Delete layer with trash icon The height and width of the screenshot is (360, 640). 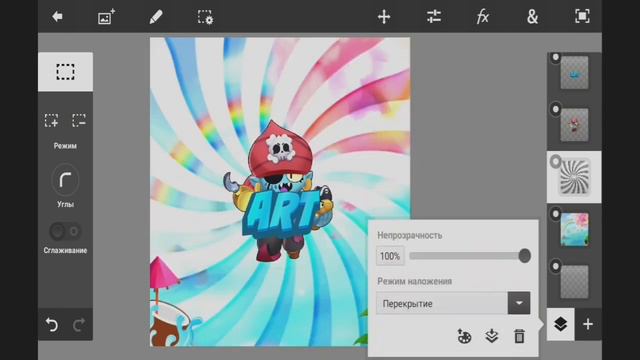click(x=519, y=336)
